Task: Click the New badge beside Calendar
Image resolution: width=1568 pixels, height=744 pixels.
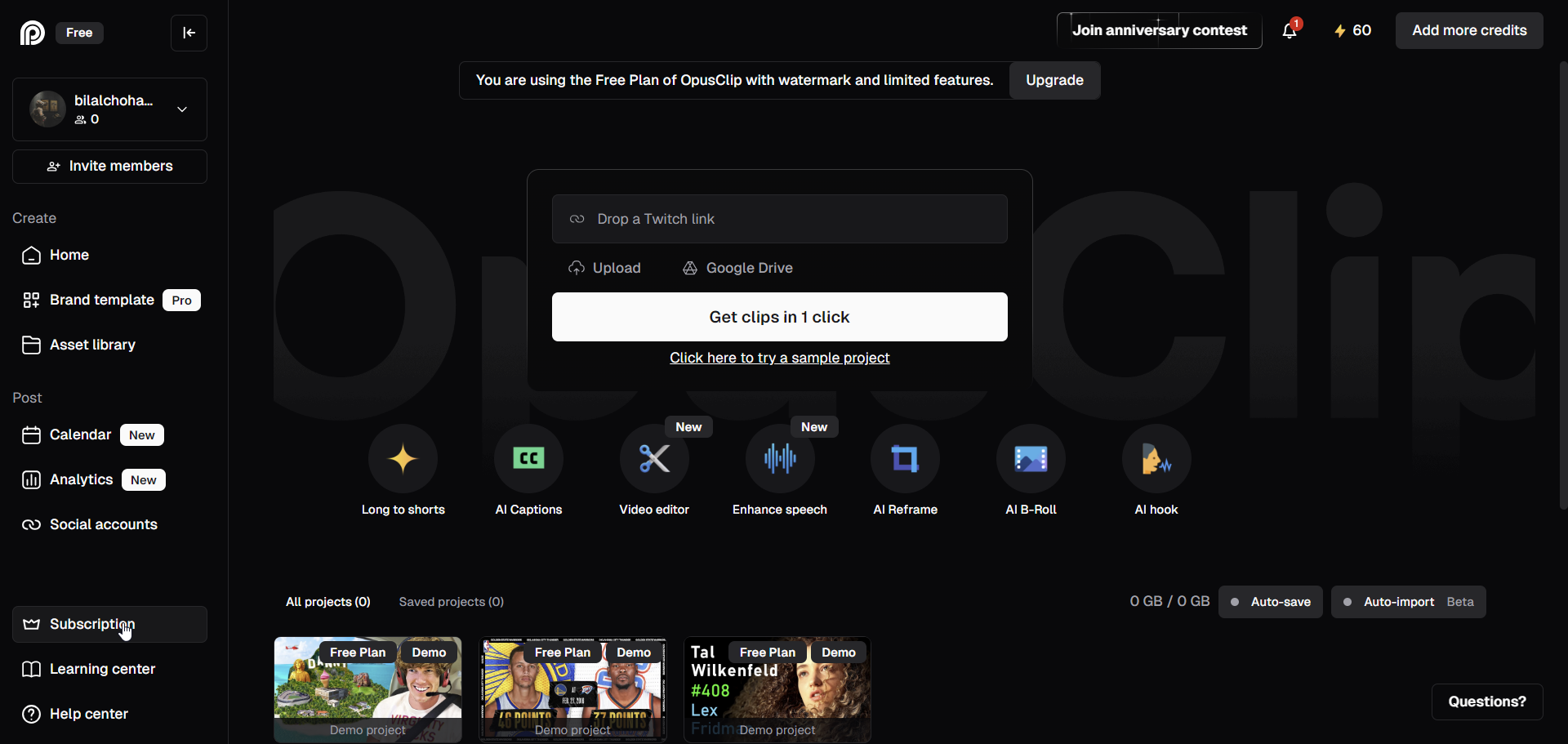Action: click(142, 435)
